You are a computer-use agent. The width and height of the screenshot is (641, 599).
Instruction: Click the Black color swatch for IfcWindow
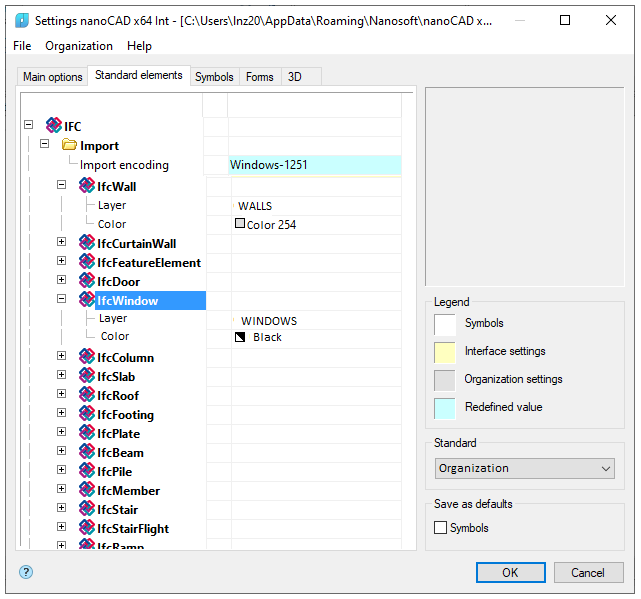pyautogui.click(x=240, y=337)
